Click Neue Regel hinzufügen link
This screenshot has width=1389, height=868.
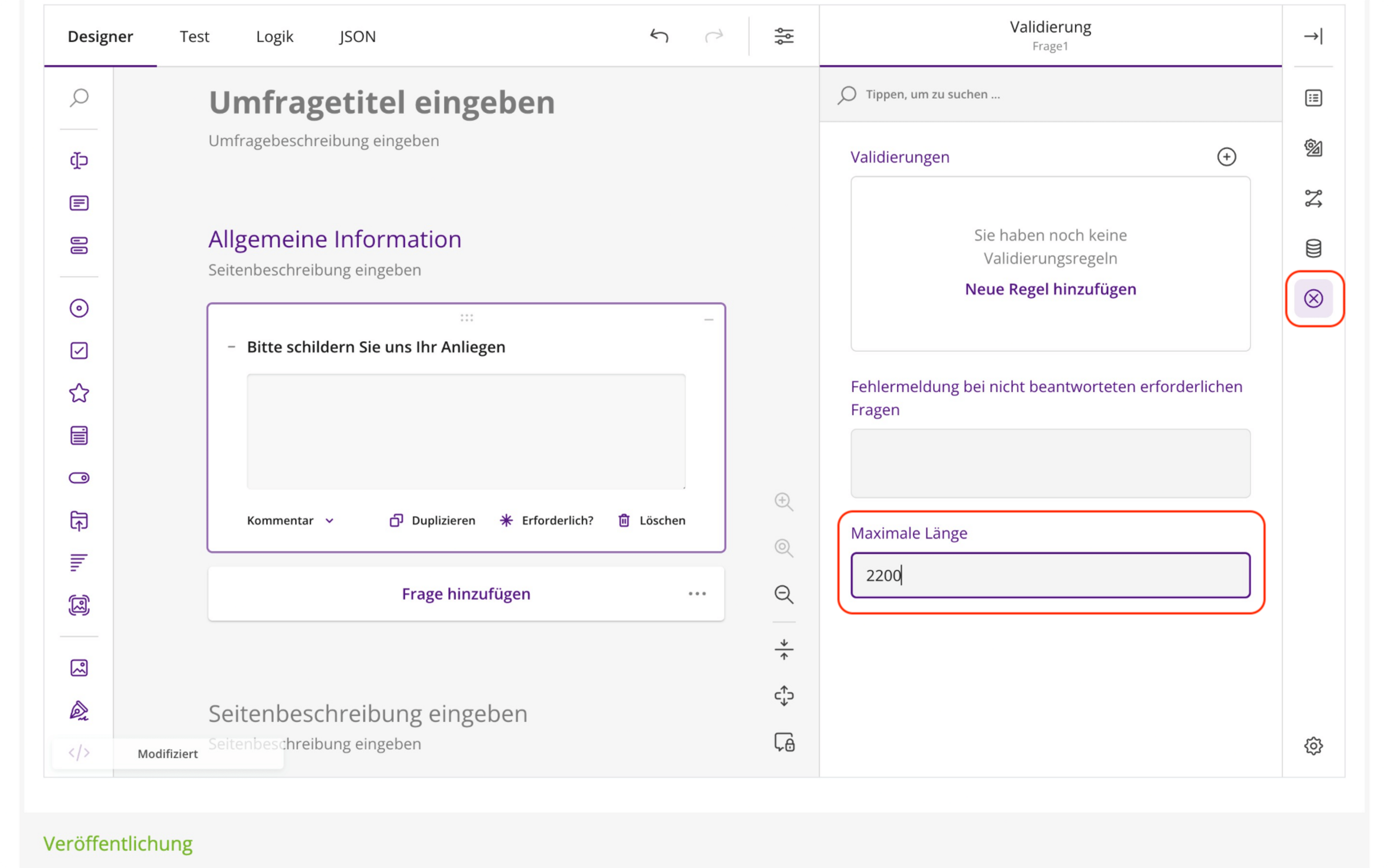(x=1050, y=289)
